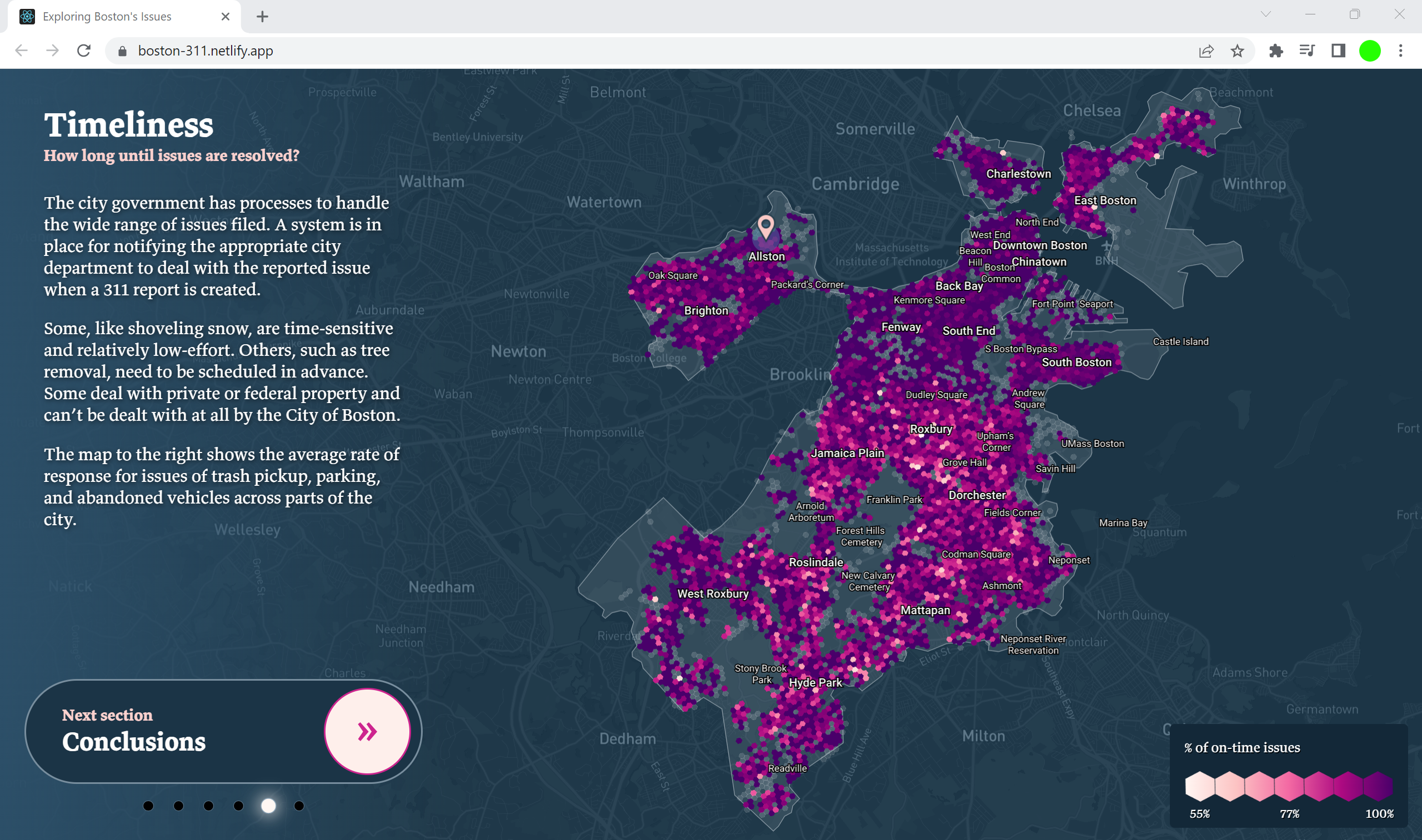Expand the tab search chevron
The width and height of the screenshot is (1422, 840).
click(x=1266, y=15)
